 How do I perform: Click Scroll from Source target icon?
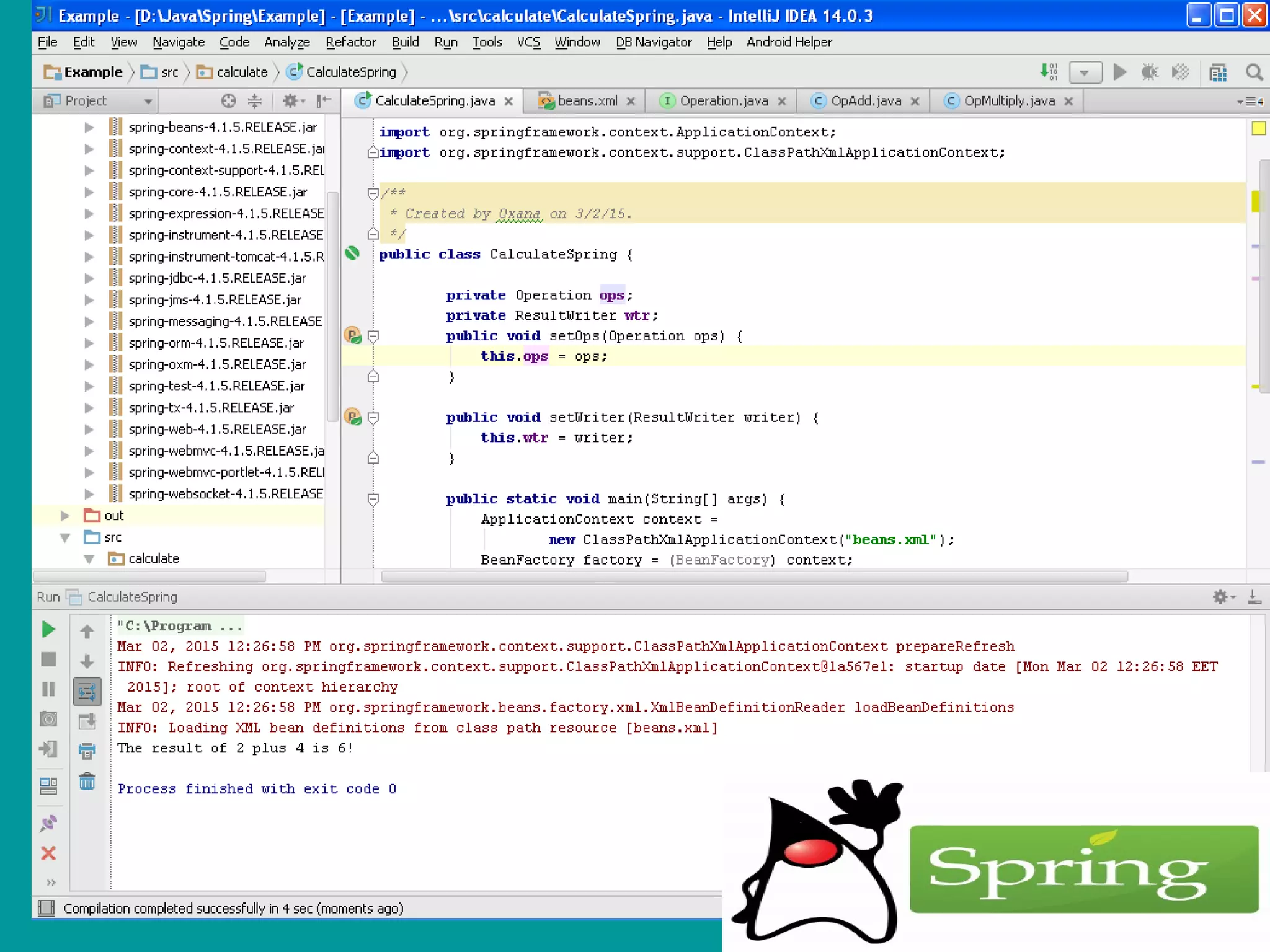pyautogui.click(x=228, y=101)
